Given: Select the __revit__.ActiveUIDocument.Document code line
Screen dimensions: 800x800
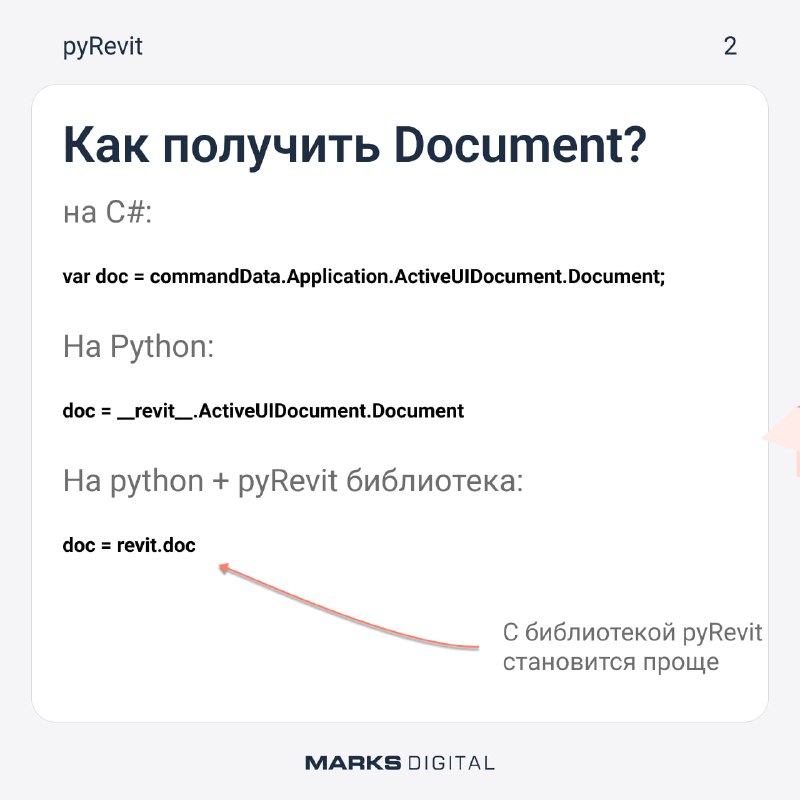Looking at the screenshot, I should click(x=263, y=411).
